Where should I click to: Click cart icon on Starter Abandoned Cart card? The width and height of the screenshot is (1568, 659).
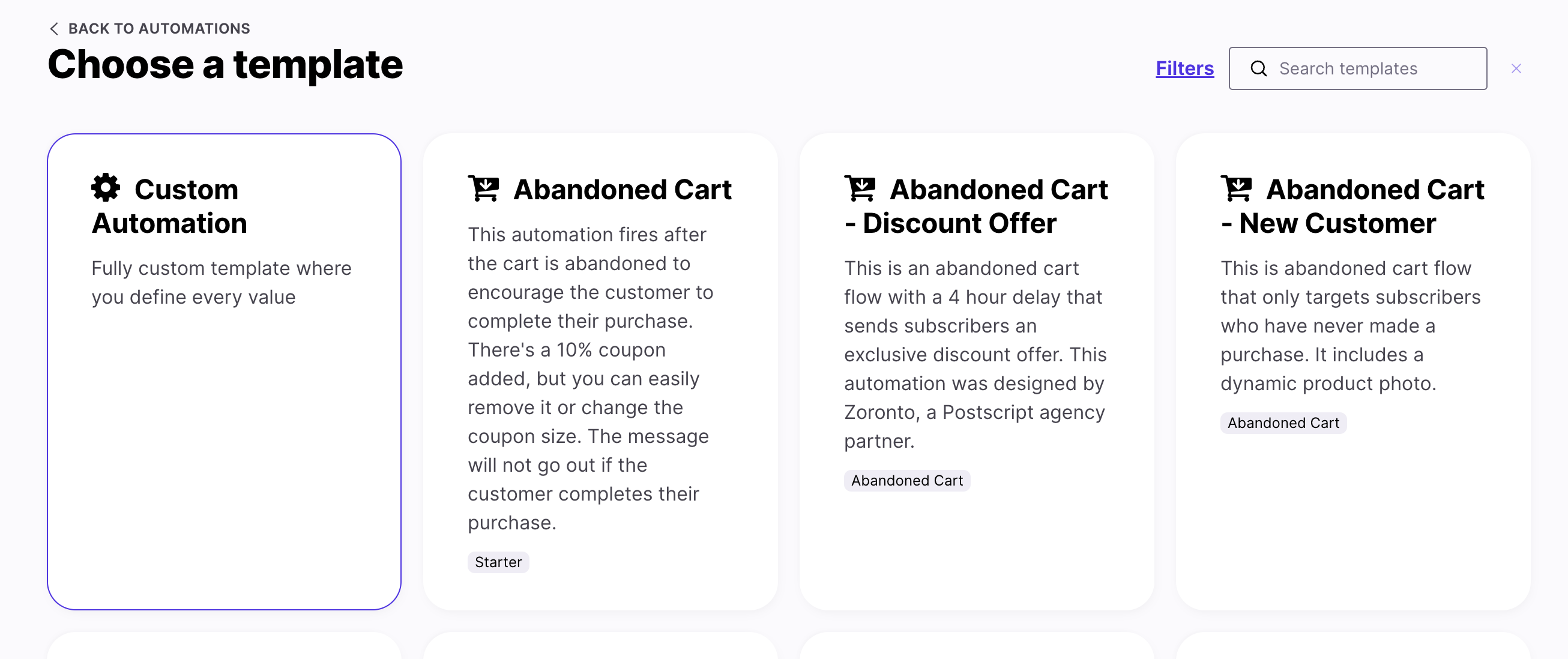(483, 188)
